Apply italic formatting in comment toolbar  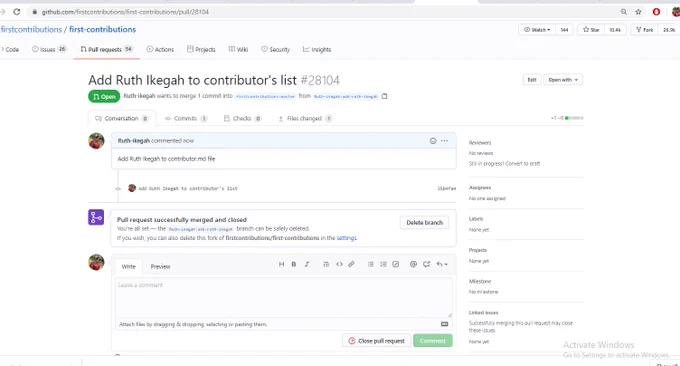click(x=307, y=264)
